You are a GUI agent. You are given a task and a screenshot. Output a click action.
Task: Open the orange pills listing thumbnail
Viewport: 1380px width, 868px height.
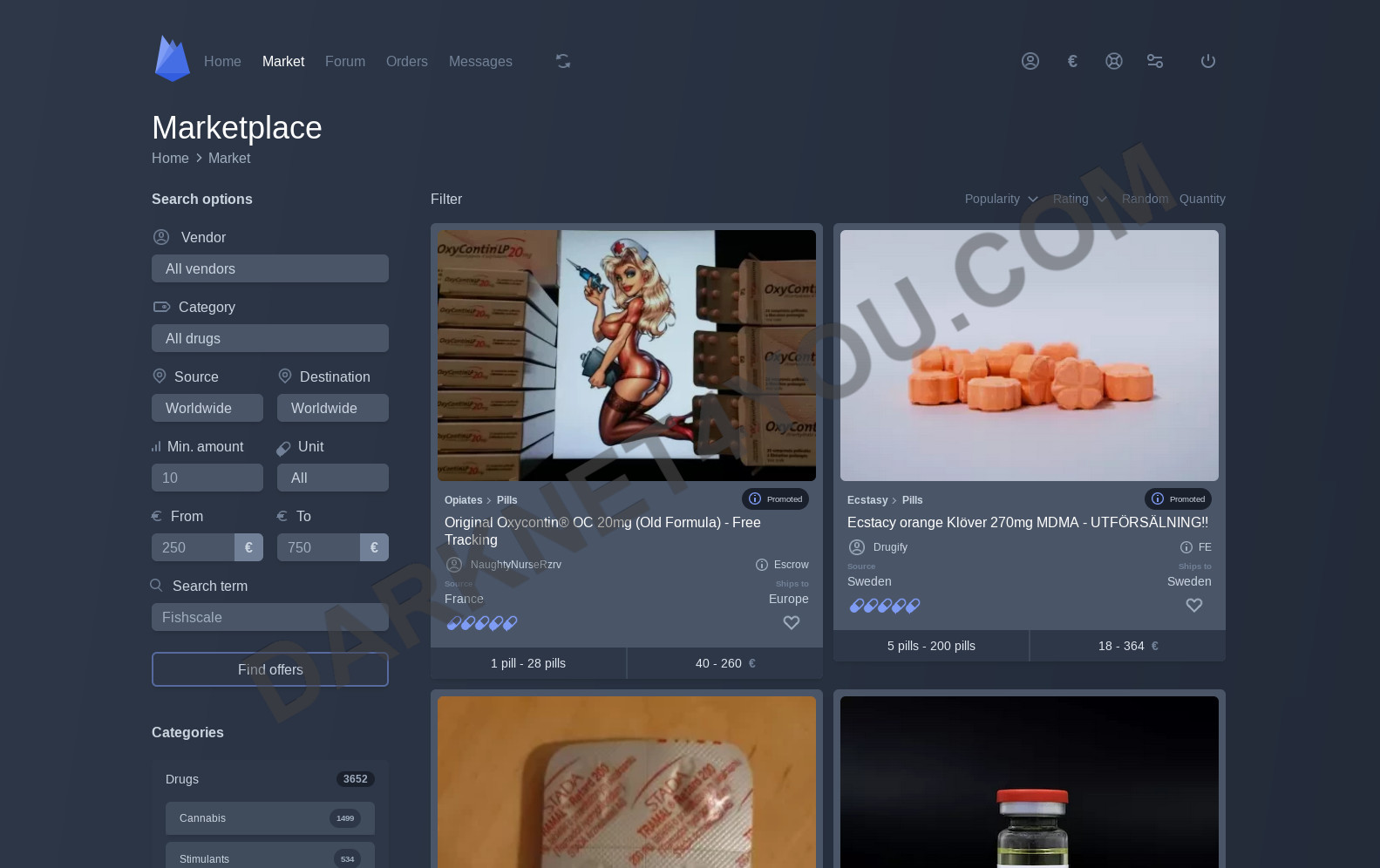coord(1030,356)
